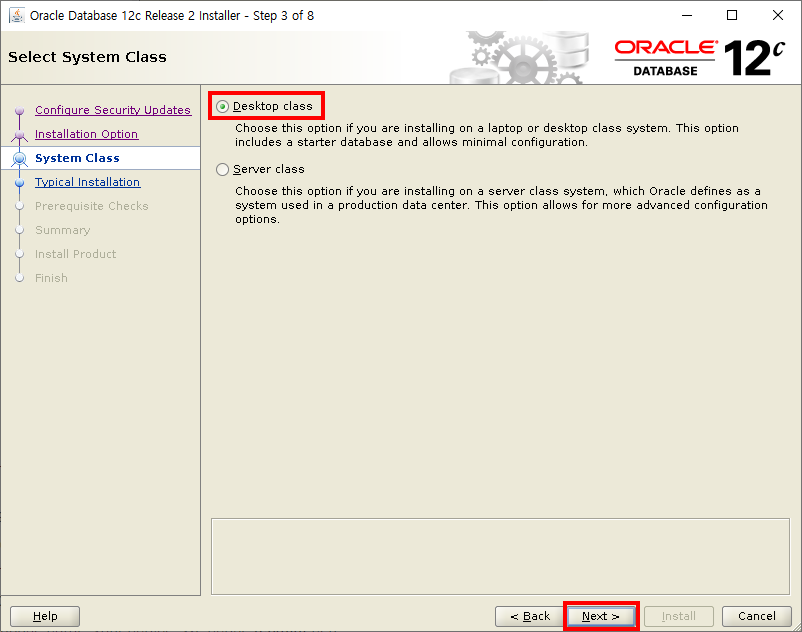The width and height of the screenshot is (802, 632).
Task: Click the Server class description text
Action: (x=501, y=205)
